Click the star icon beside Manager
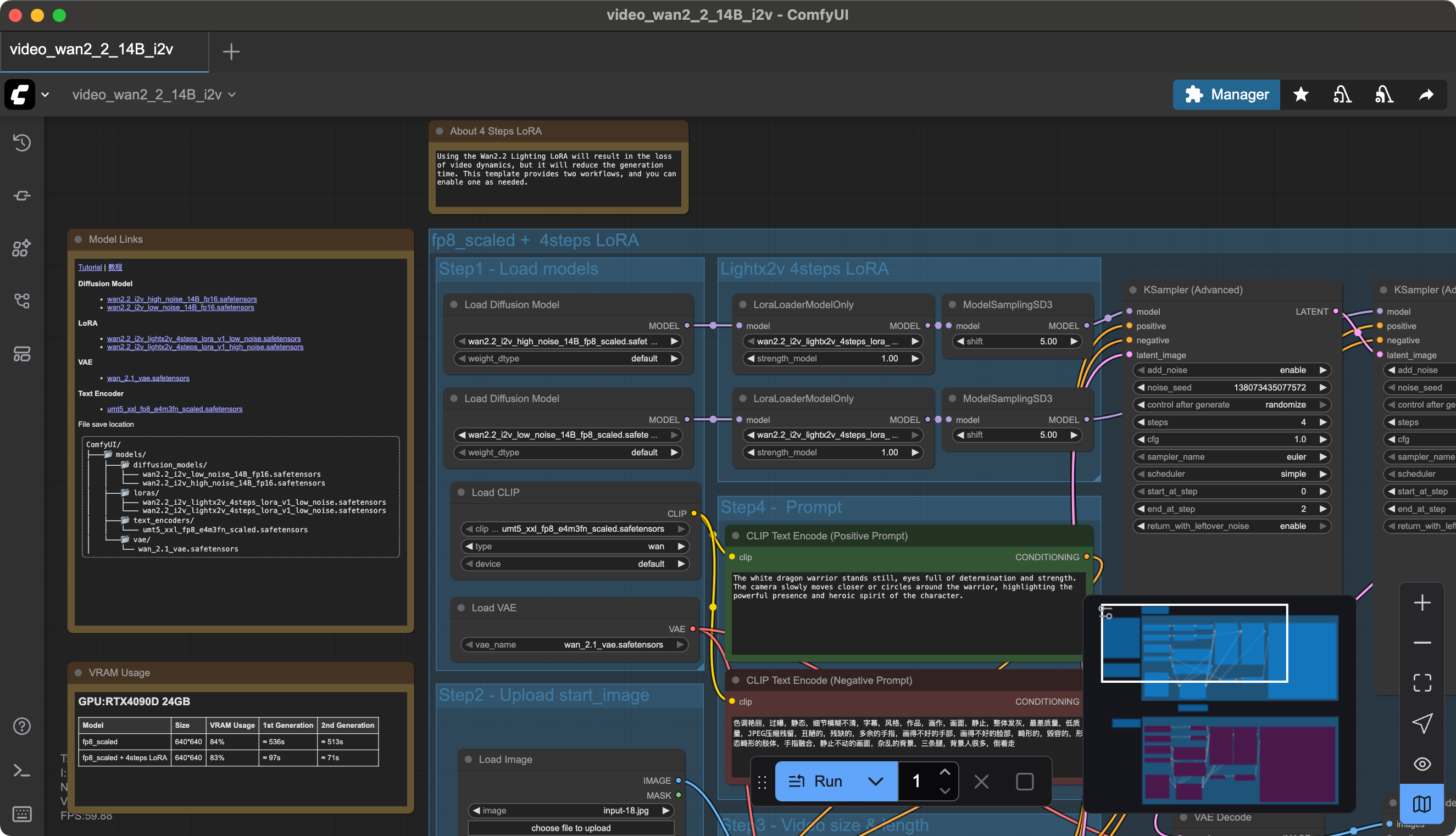Viewport: 1456px width, 836px height. 1301,94
